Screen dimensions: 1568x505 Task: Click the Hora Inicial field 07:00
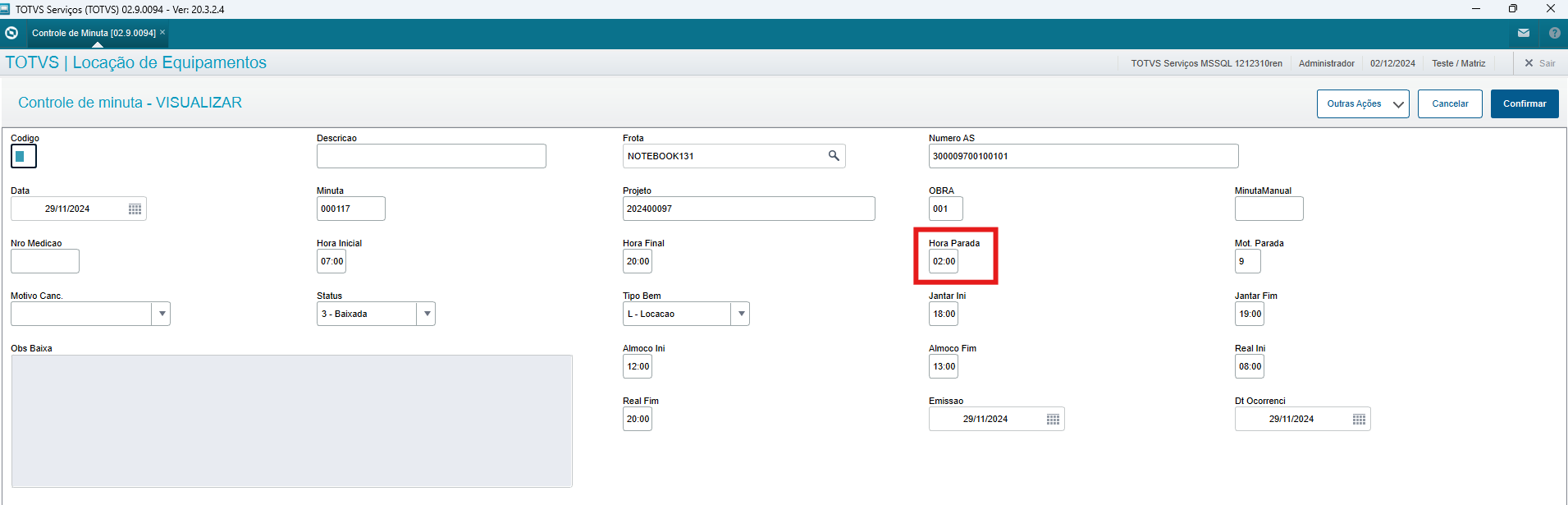click(x=331, y=261)
